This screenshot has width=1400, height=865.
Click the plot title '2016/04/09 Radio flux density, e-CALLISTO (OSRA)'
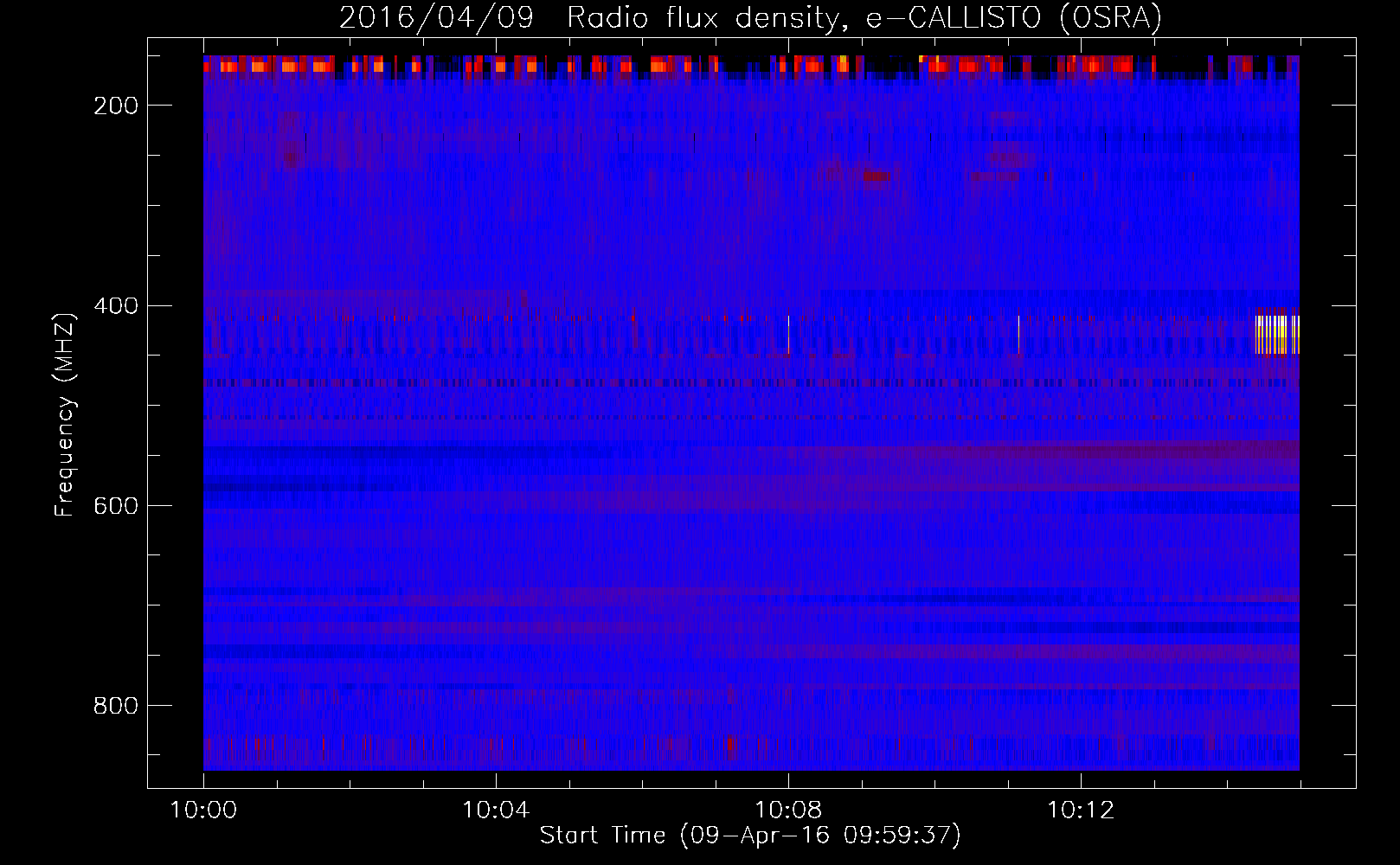750,17
